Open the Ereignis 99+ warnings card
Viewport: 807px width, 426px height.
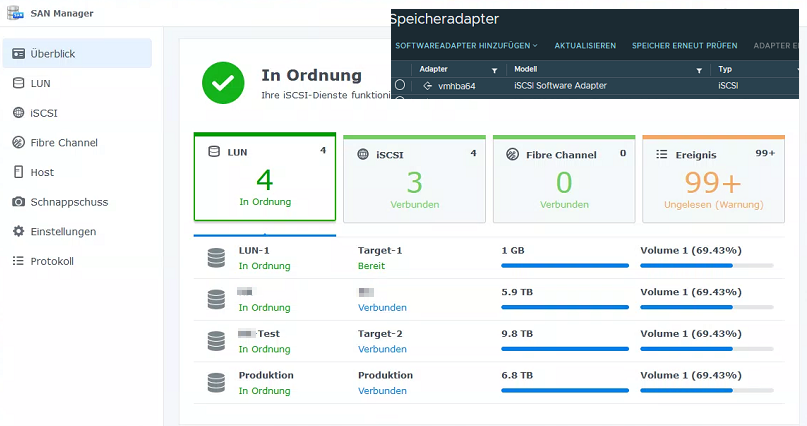(x=713, y=180)
